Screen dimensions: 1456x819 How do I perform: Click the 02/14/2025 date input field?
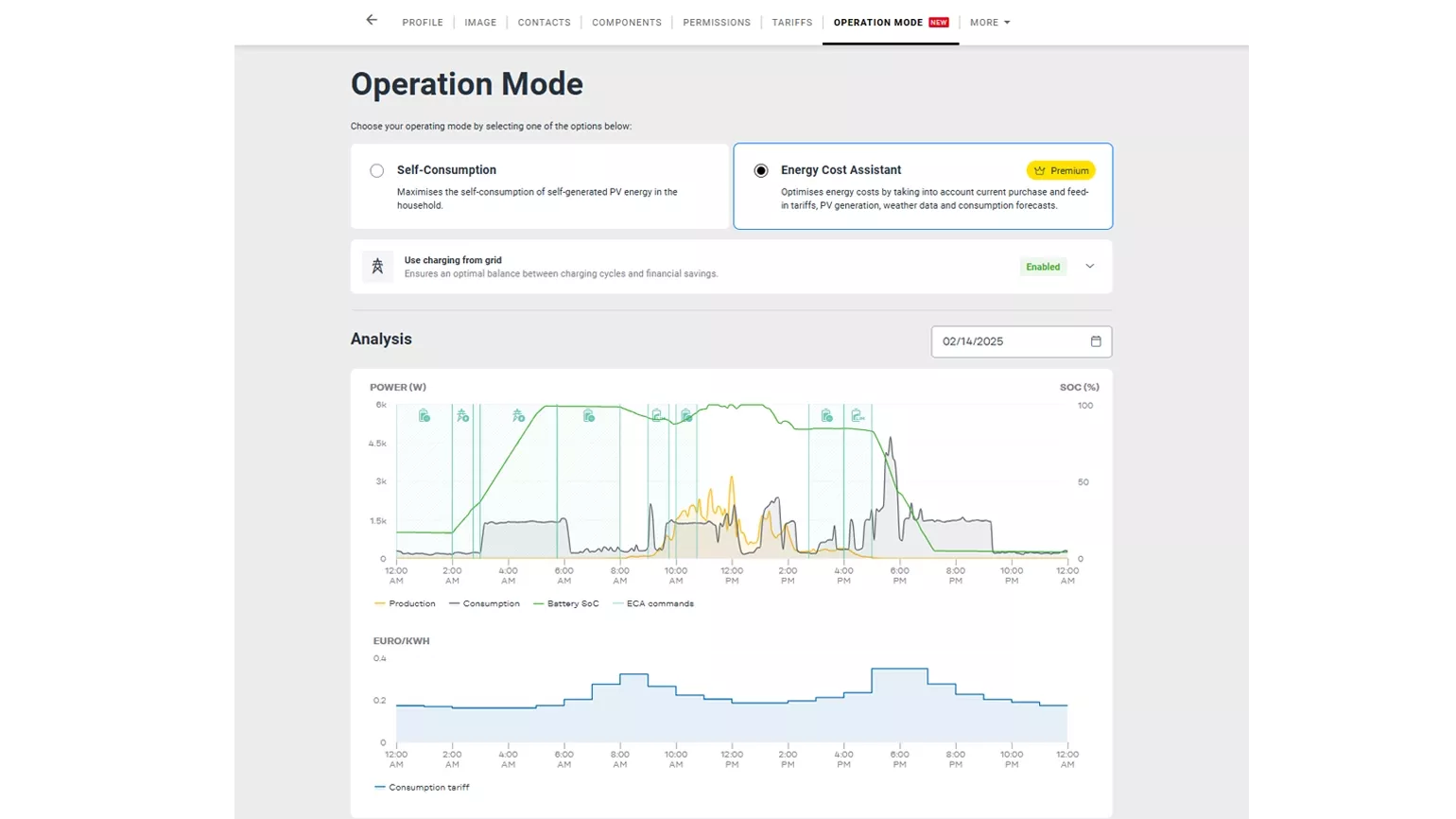tap(1007, 341)
